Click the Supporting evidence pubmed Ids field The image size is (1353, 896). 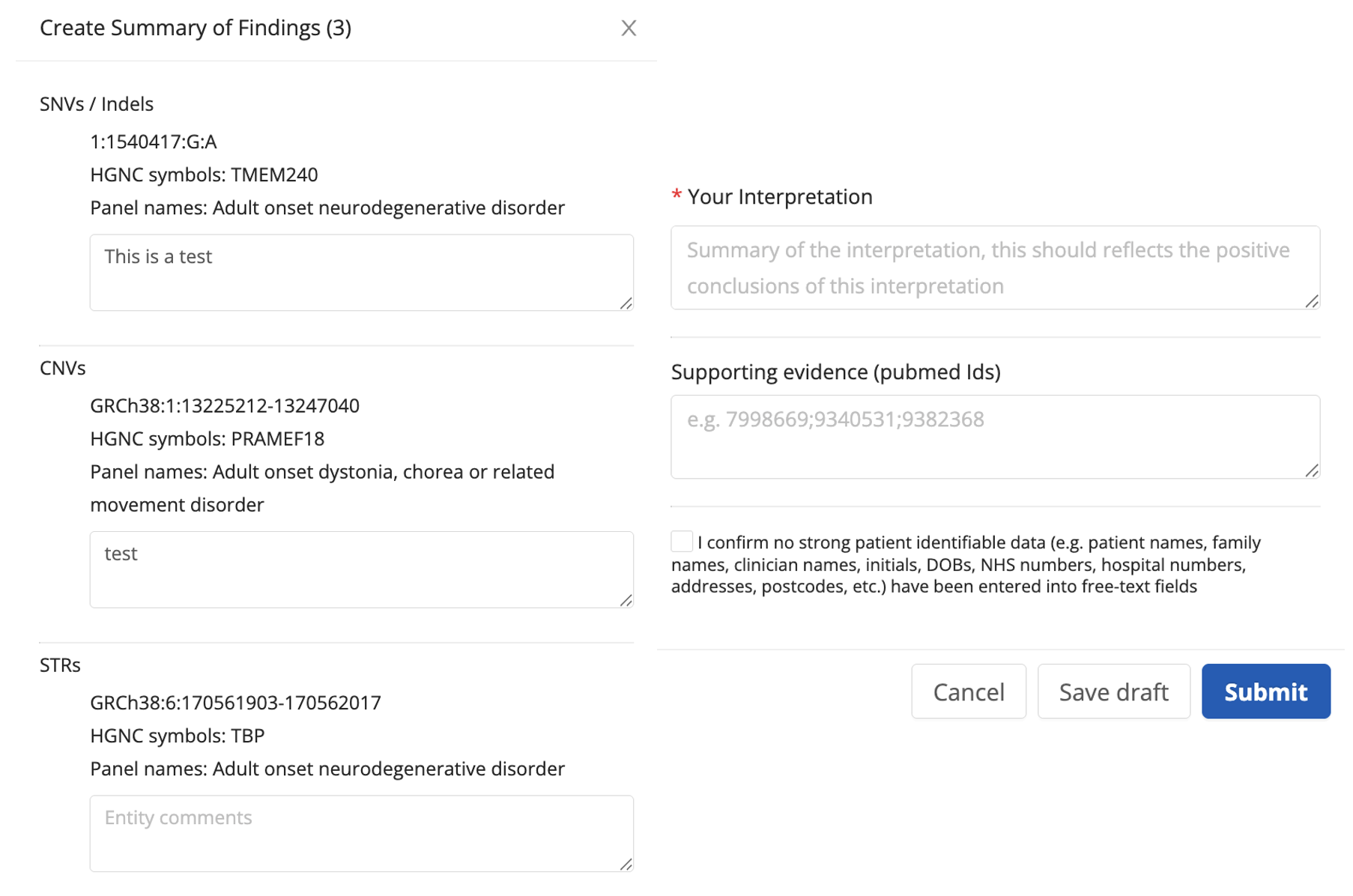(x=994, y=436)
